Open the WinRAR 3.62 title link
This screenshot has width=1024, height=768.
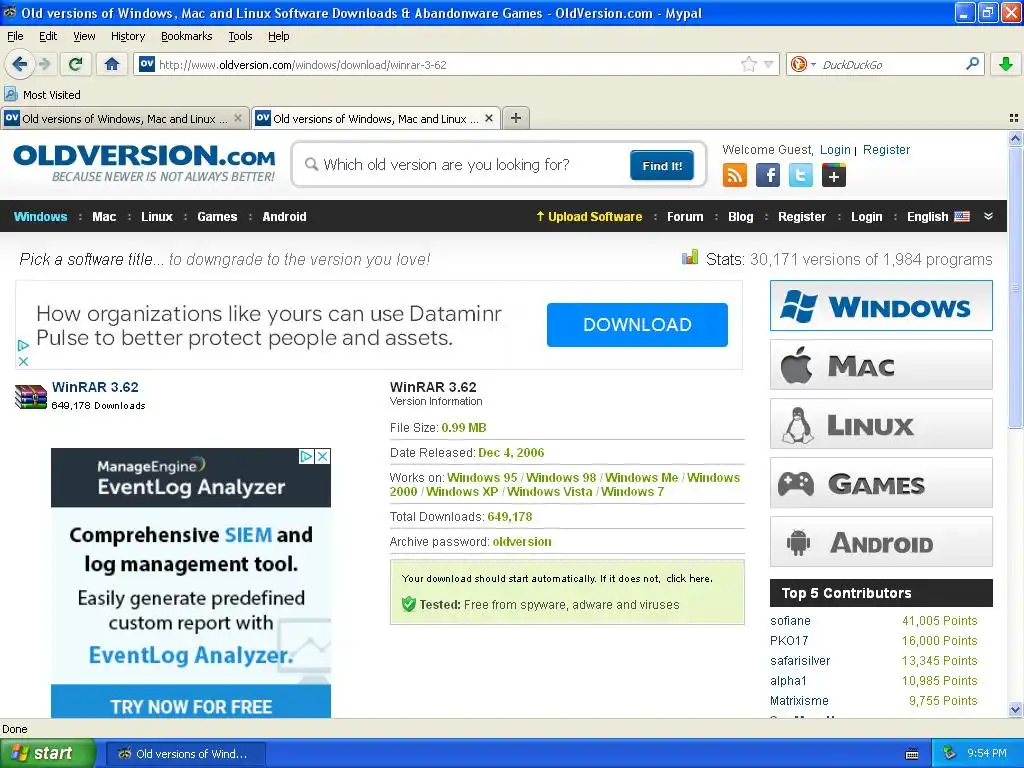(95, 387)
